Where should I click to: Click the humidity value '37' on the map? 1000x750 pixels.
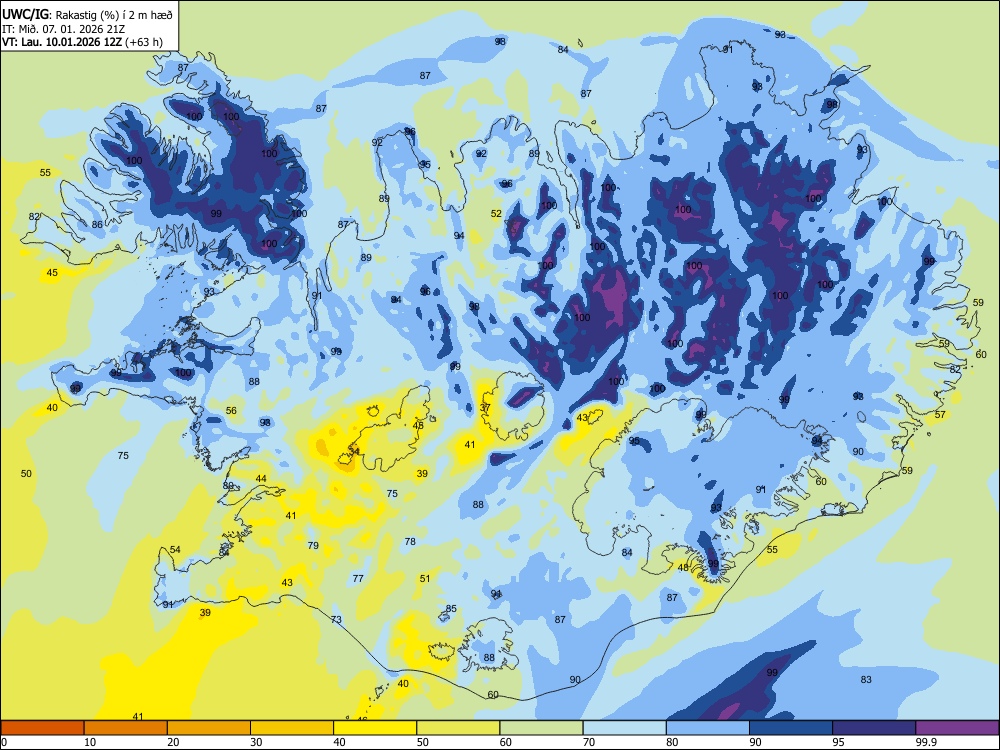coord(485,408)
